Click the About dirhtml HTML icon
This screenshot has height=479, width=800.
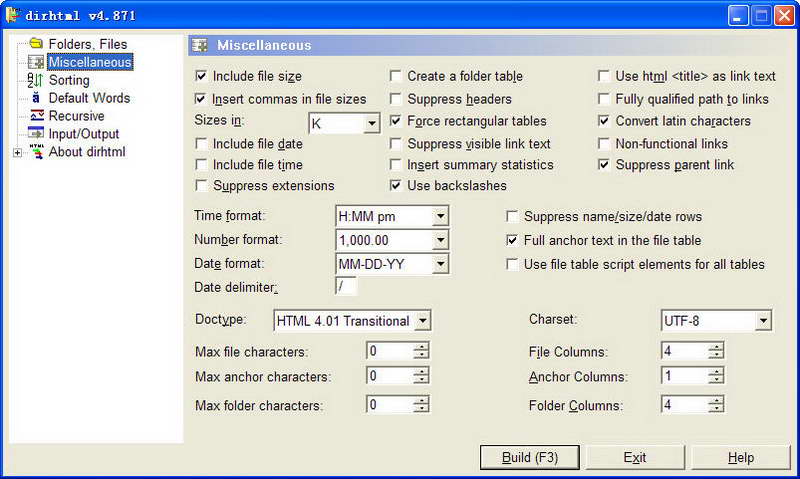tap(36, 152)
